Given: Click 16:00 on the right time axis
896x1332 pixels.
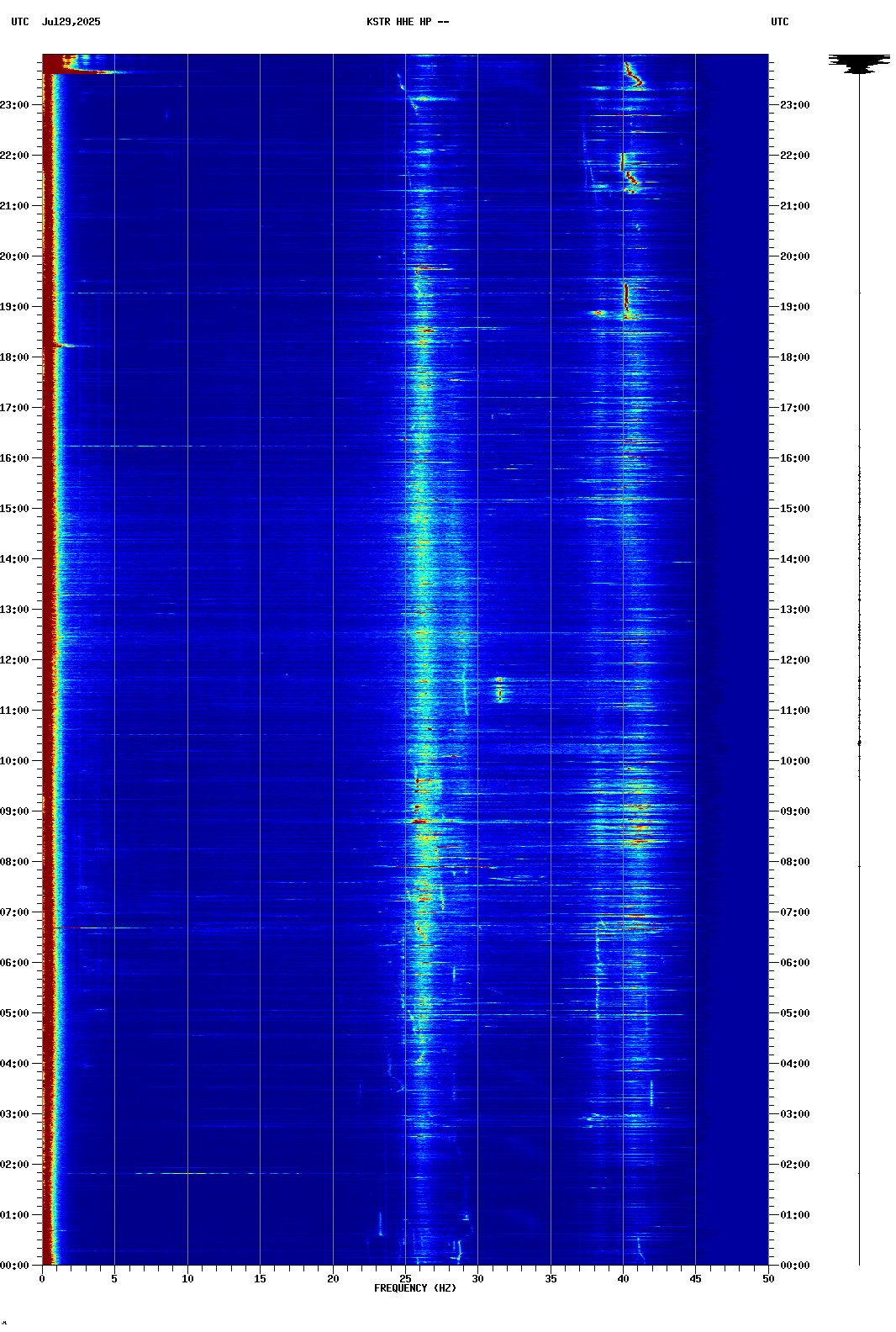Looking at the screenshot, I should pos(795,458).
